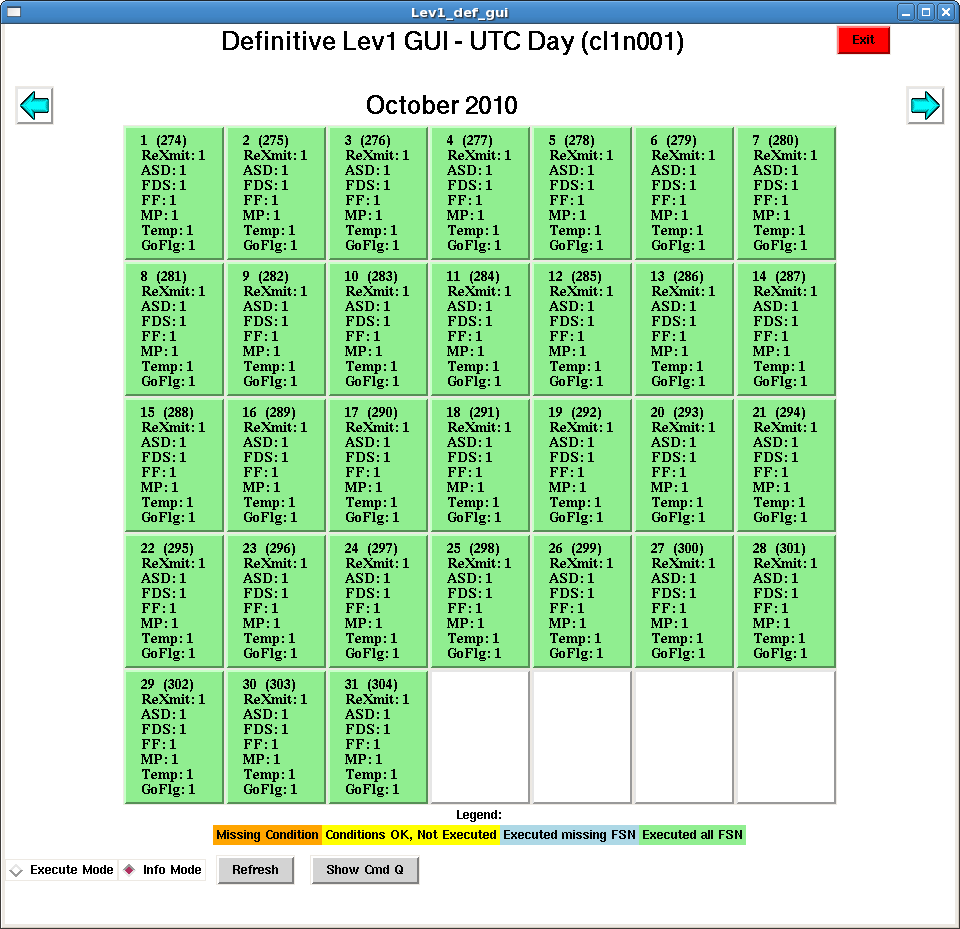Image resolution: width=960 pixels, height=929 pixels.
Task: Maximize the Lev1_def_gui window
Action: [x=925, y=12]
